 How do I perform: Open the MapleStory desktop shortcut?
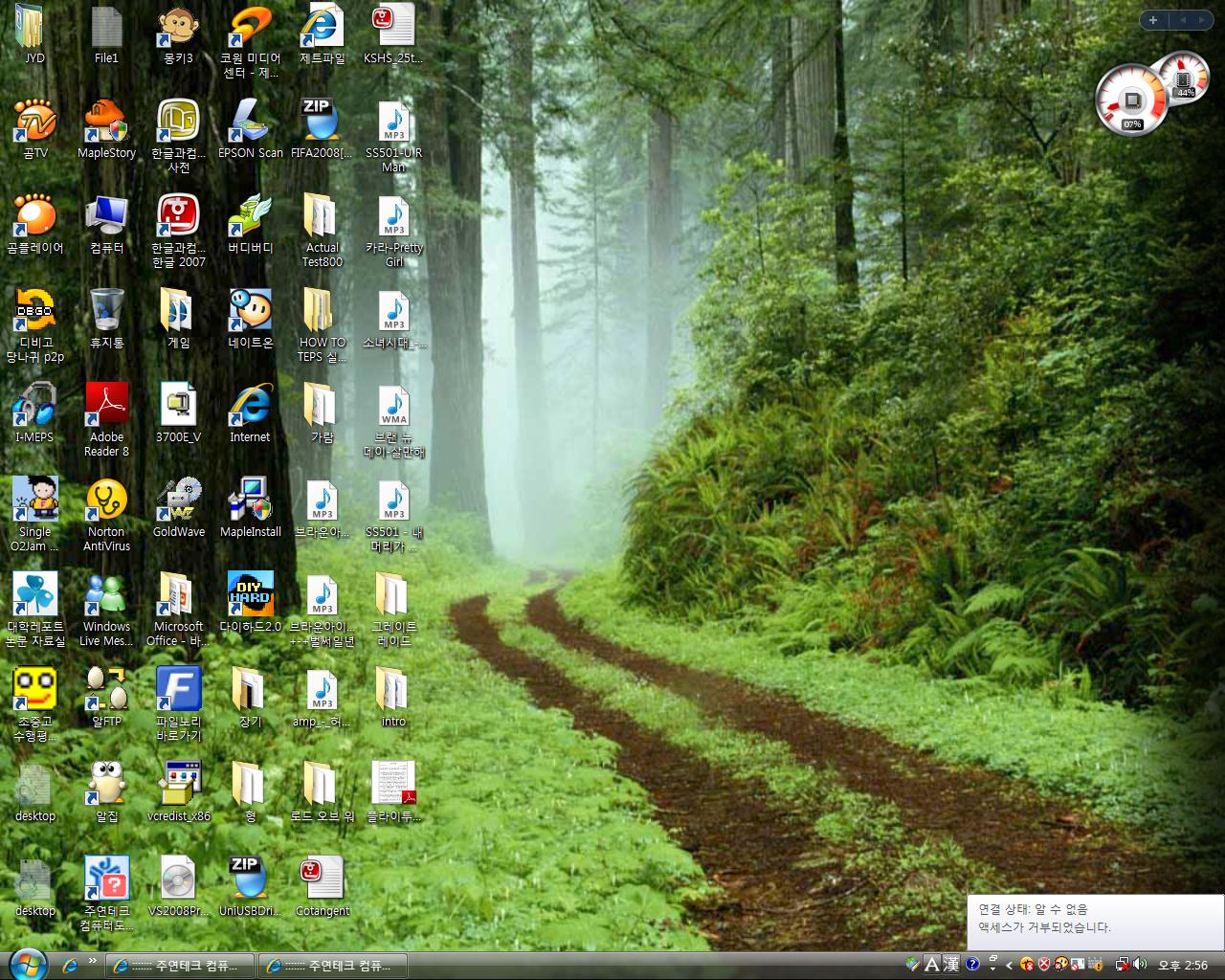tap(106, 128)
